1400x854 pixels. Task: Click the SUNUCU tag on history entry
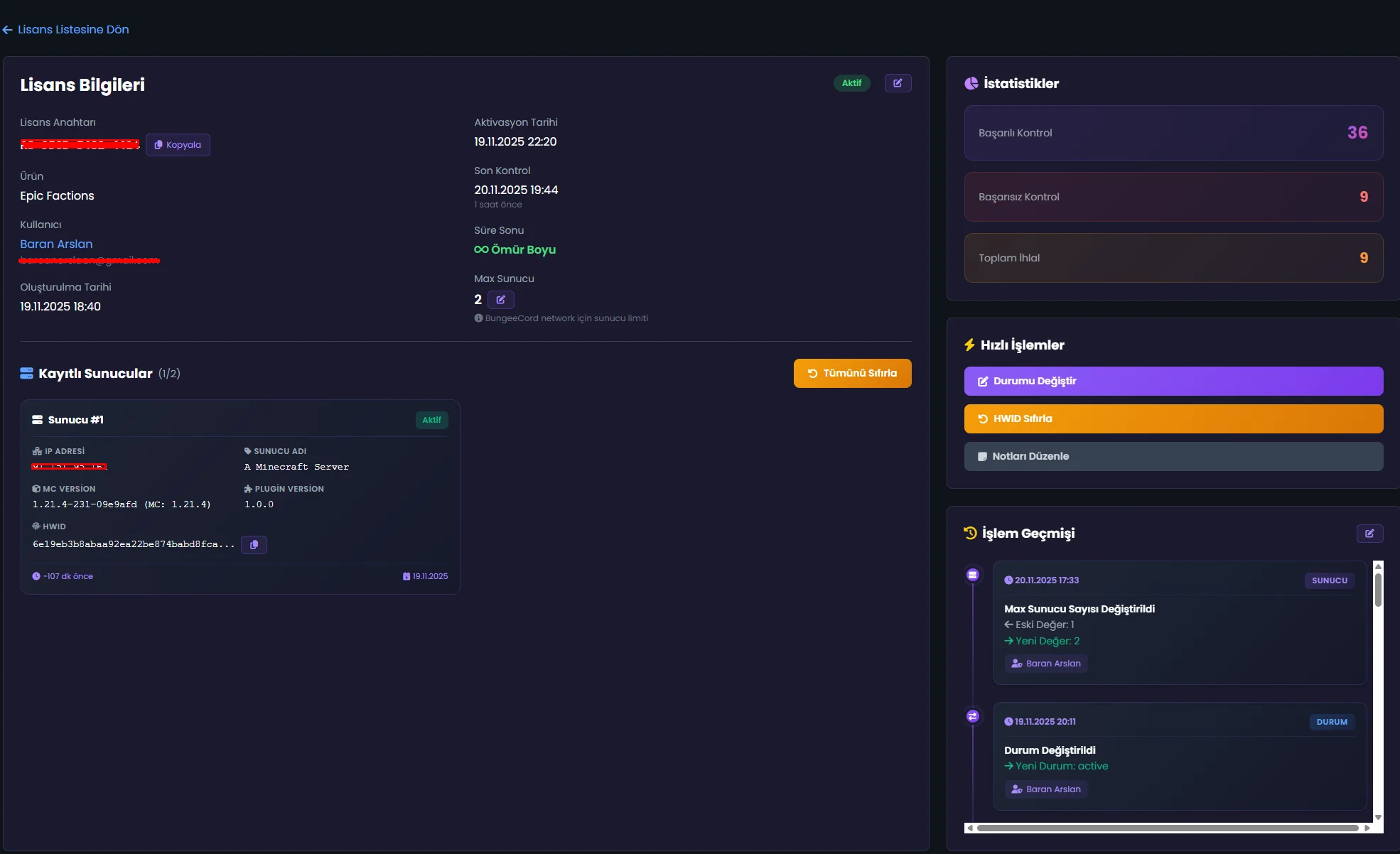tap(1330, 580)
